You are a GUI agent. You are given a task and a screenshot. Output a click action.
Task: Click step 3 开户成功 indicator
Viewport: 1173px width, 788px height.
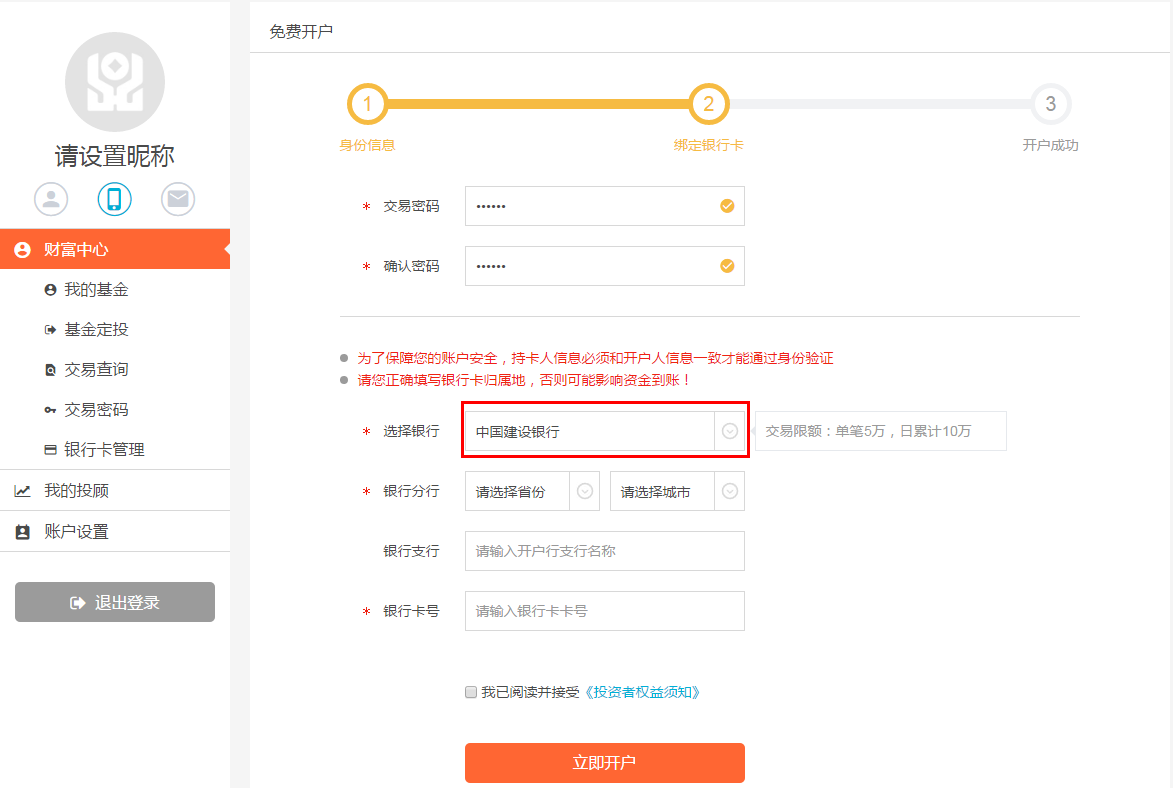coord(1050,104)
